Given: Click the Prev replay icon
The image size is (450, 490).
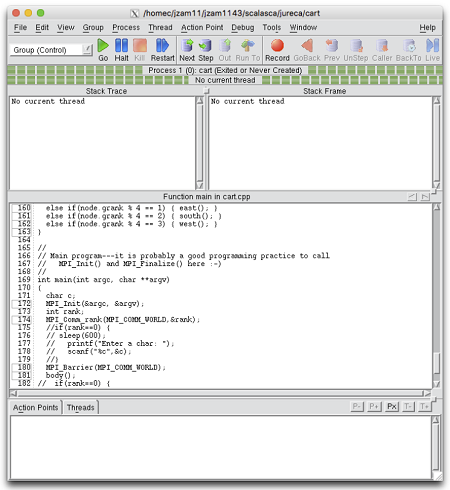Looking at the screenshot, I should point(332,50).
